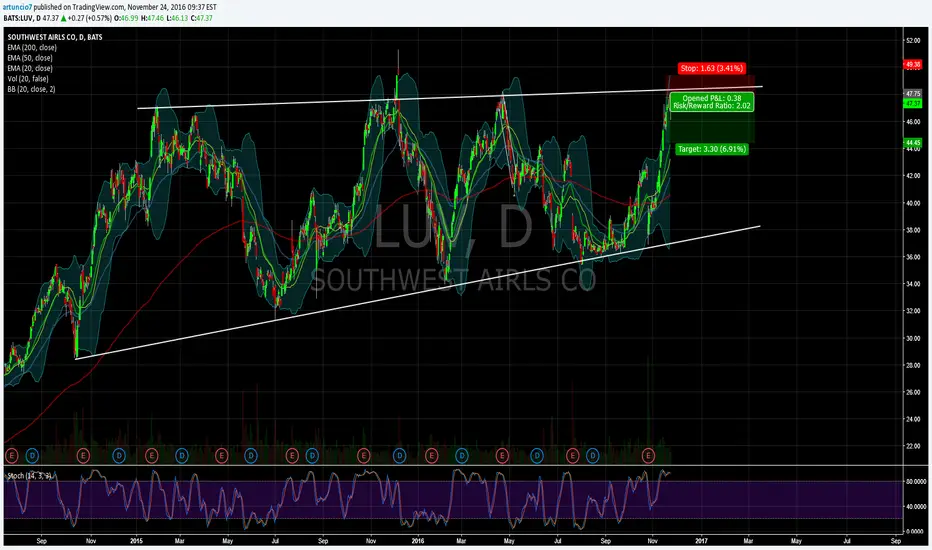Select the EMA (200, close) indicator legend
This screenshot has height=550, width=932.
point(32,48)
